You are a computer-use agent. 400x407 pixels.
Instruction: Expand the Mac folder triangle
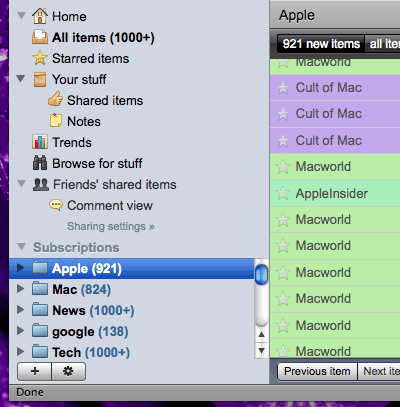tap(21, 289)
